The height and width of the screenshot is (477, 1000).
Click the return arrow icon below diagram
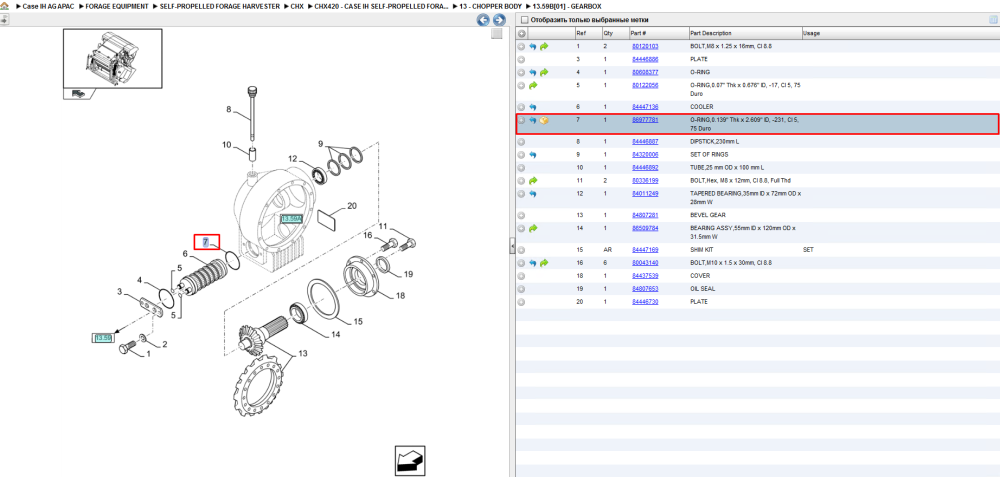[x=409, y=460]
